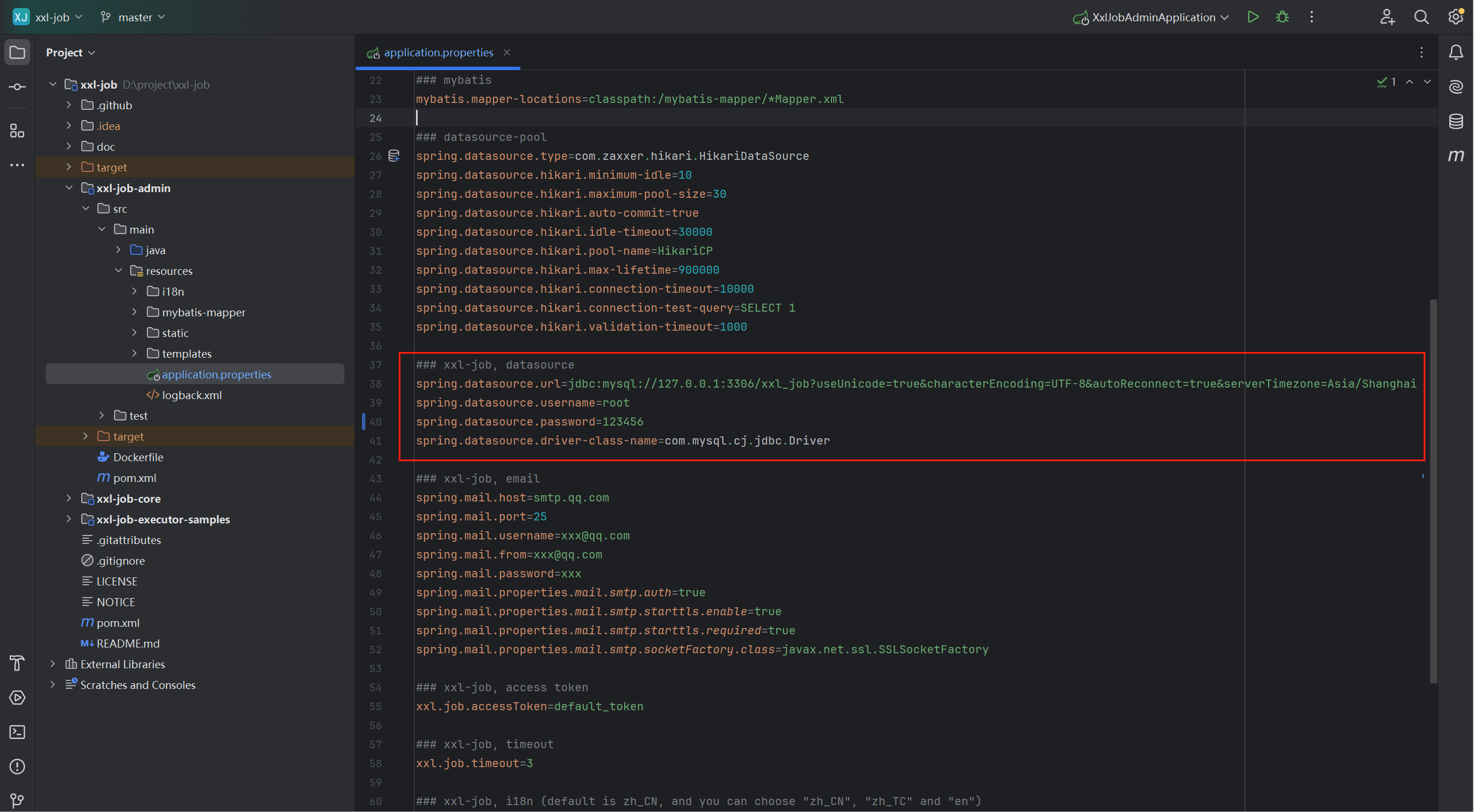Screen dimensions: 1474x812
Task: Open the Problems tool window
Action: [17, 767]
